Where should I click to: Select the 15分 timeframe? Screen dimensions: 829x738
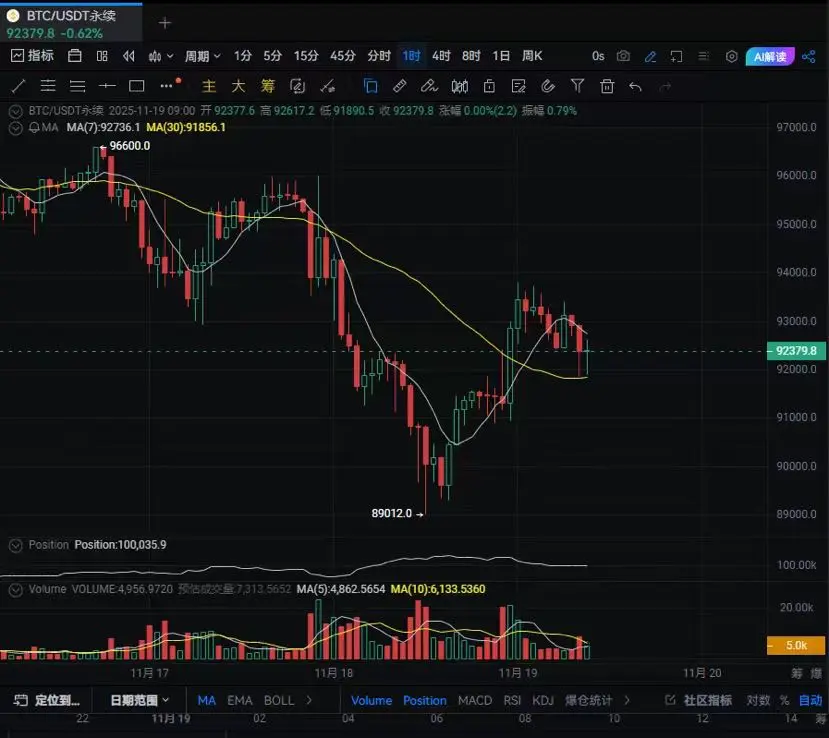click(306, 56)
